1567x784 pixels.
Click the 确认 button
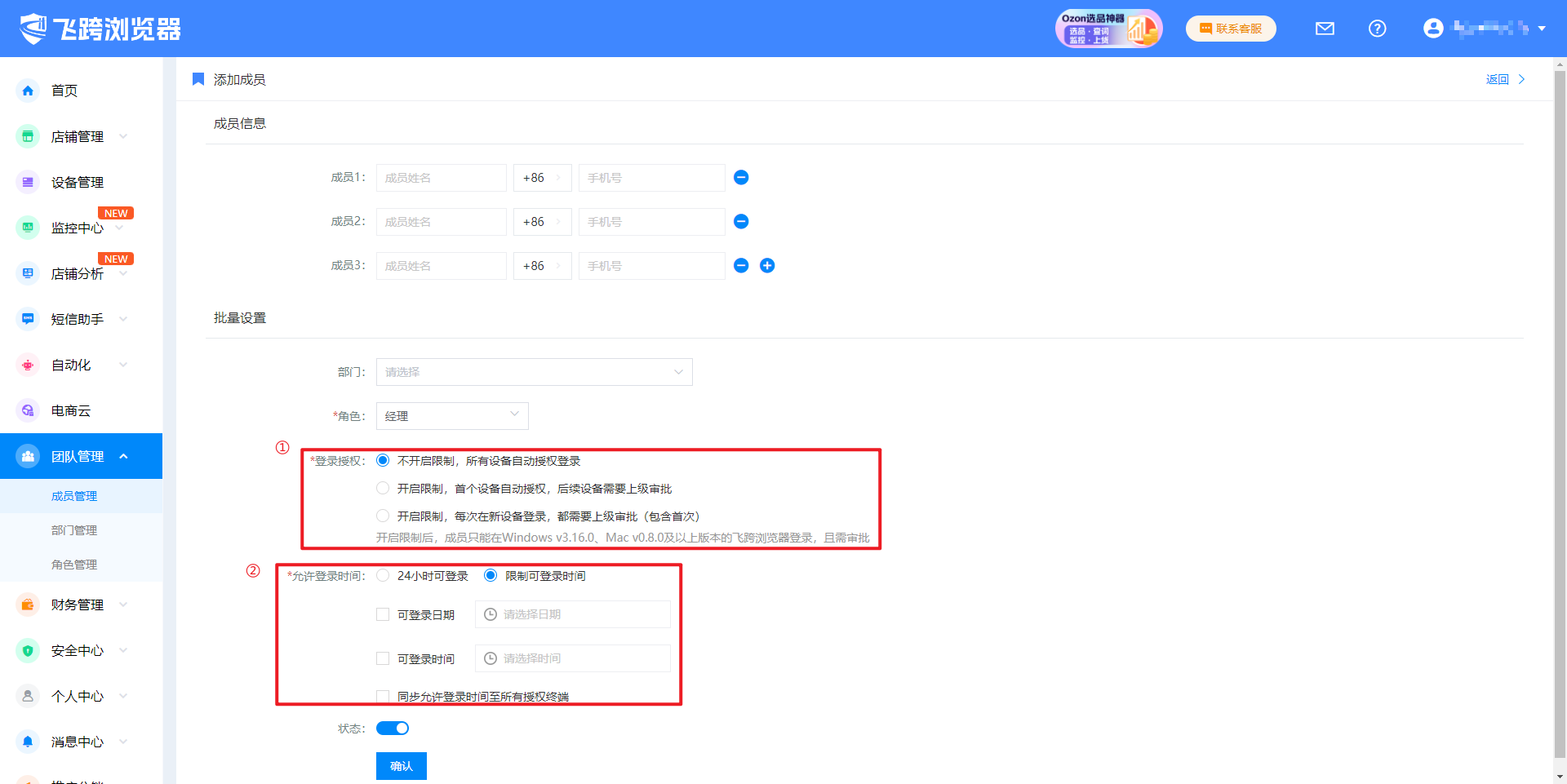(x=401, y=766)
